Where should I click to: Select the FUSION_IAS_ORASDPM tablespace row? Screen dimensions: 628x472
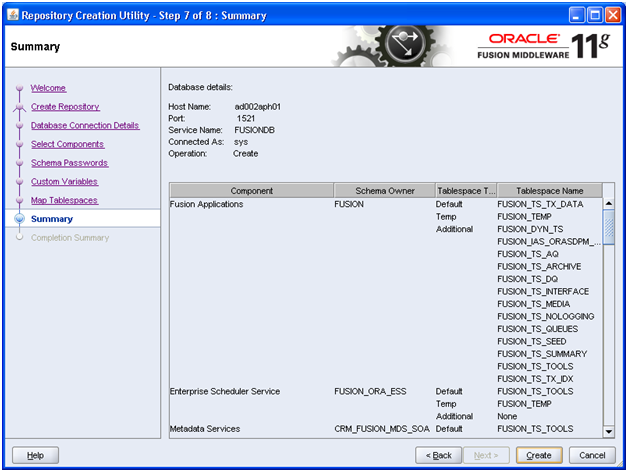549,242
